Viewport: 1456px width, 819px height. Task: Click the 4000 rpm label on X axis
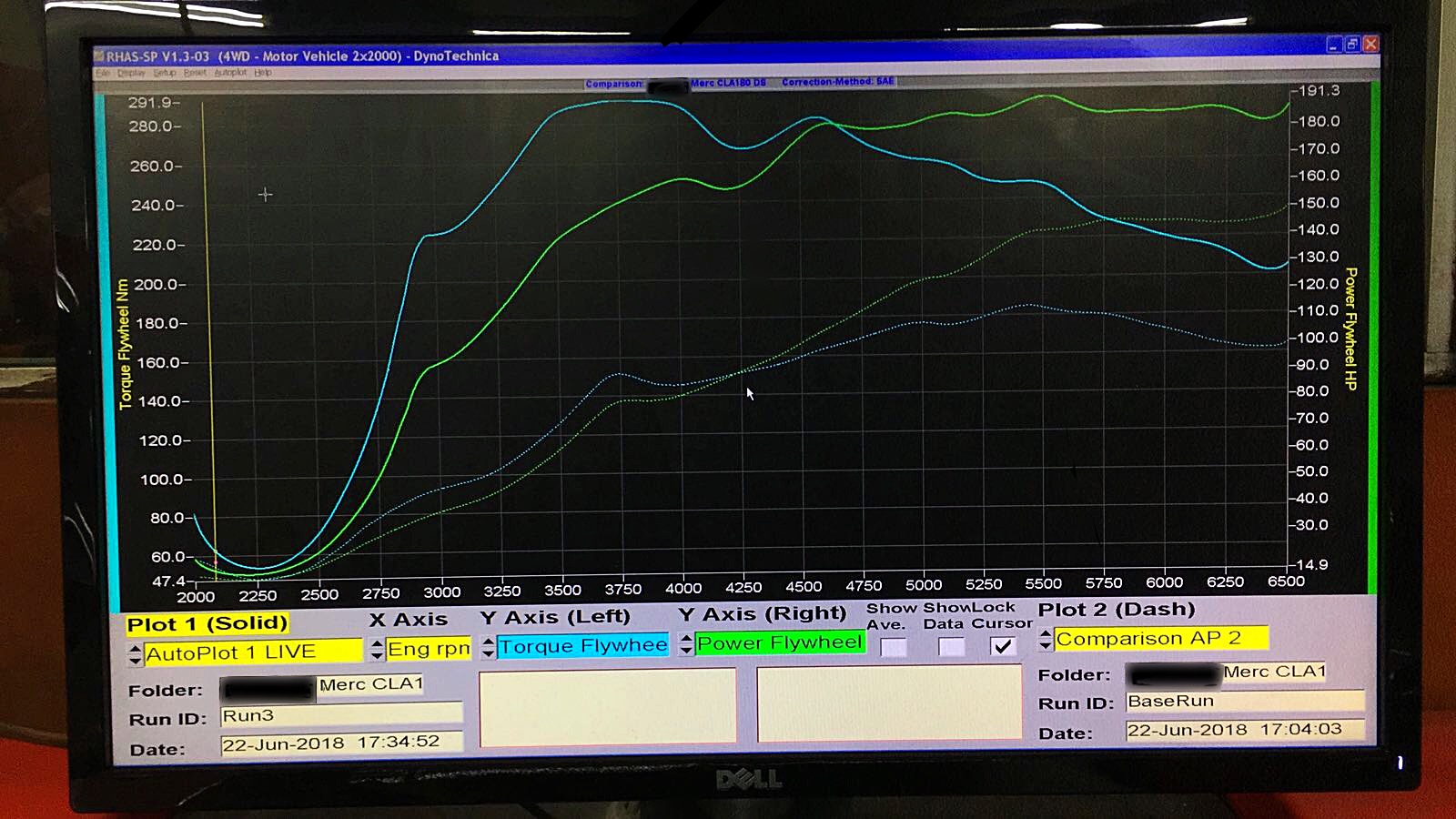683,589
